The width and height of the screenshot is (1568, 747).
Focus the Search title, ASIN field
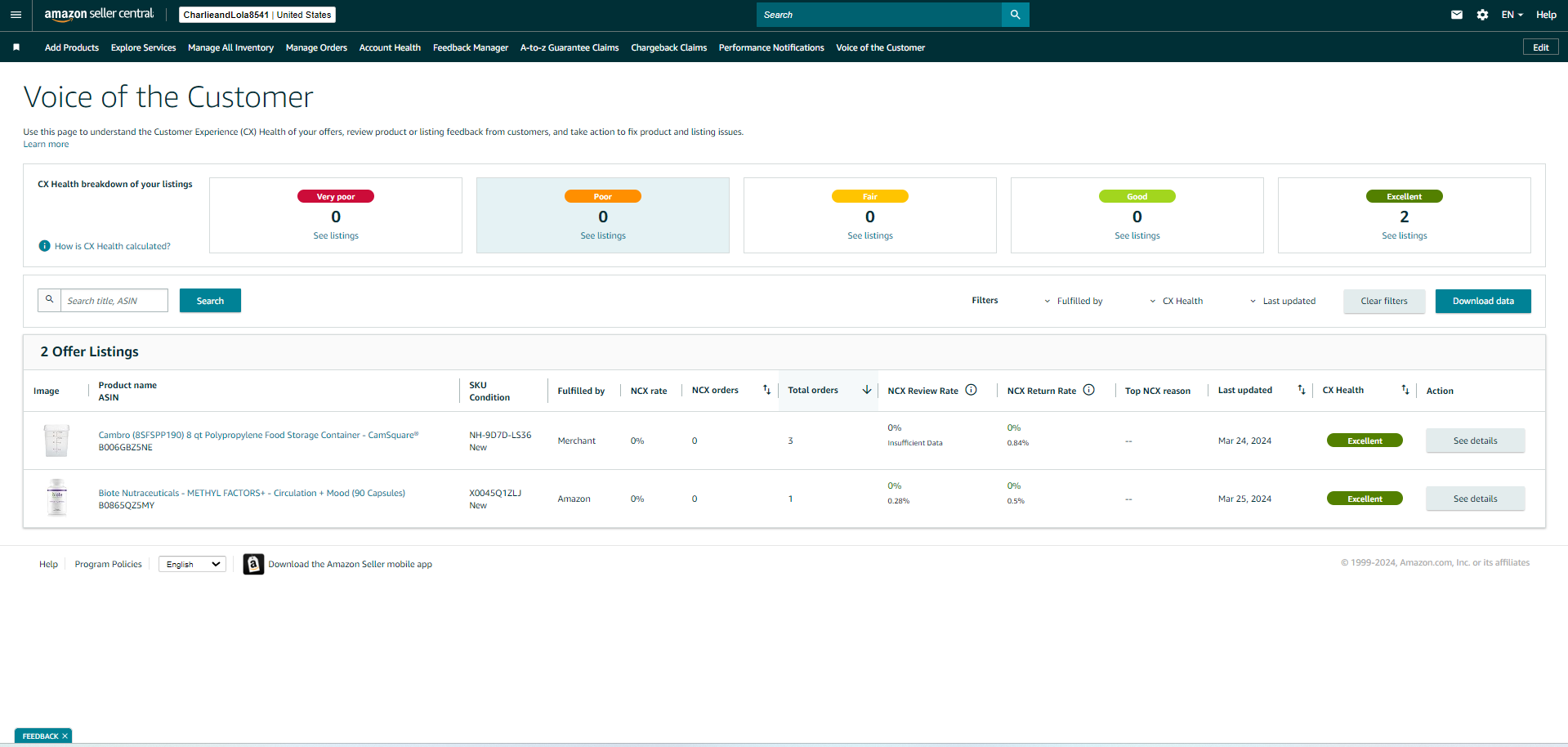pos(114,301)
